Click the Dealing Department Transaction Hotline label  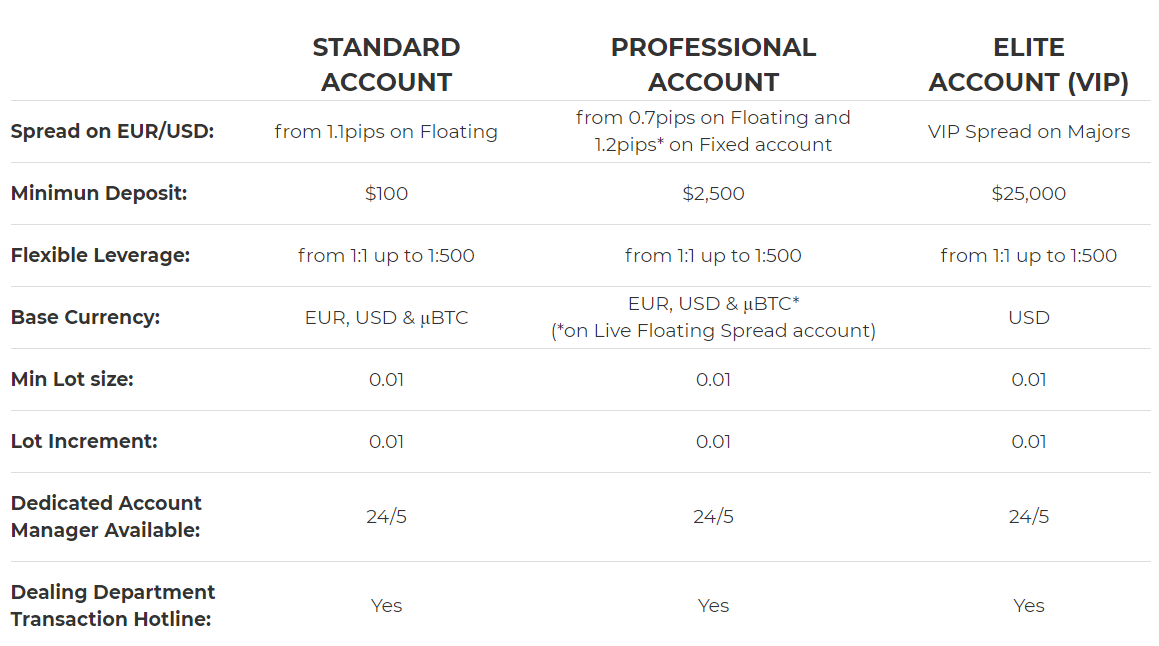tap(112, 605)
